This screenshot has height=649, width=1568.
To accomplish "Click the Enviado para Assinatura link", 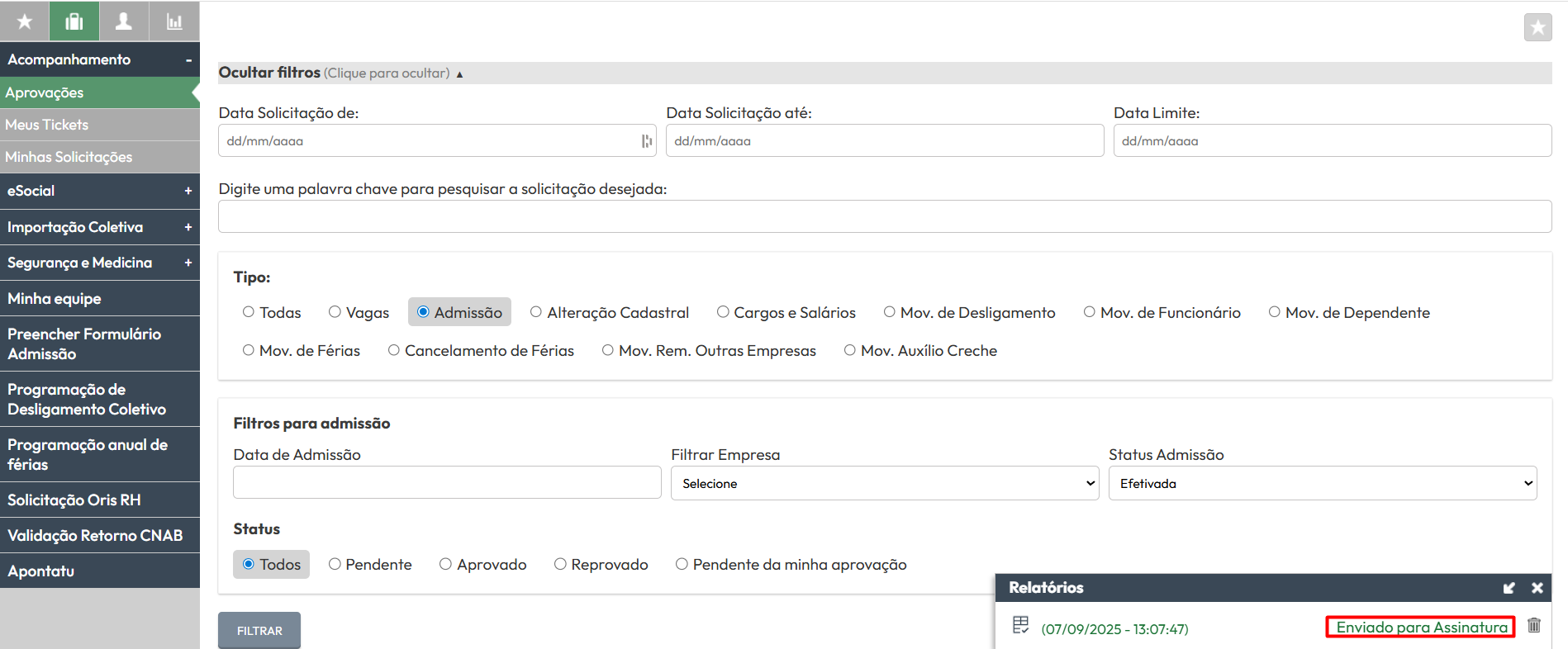I will [x=1421, y=628].
